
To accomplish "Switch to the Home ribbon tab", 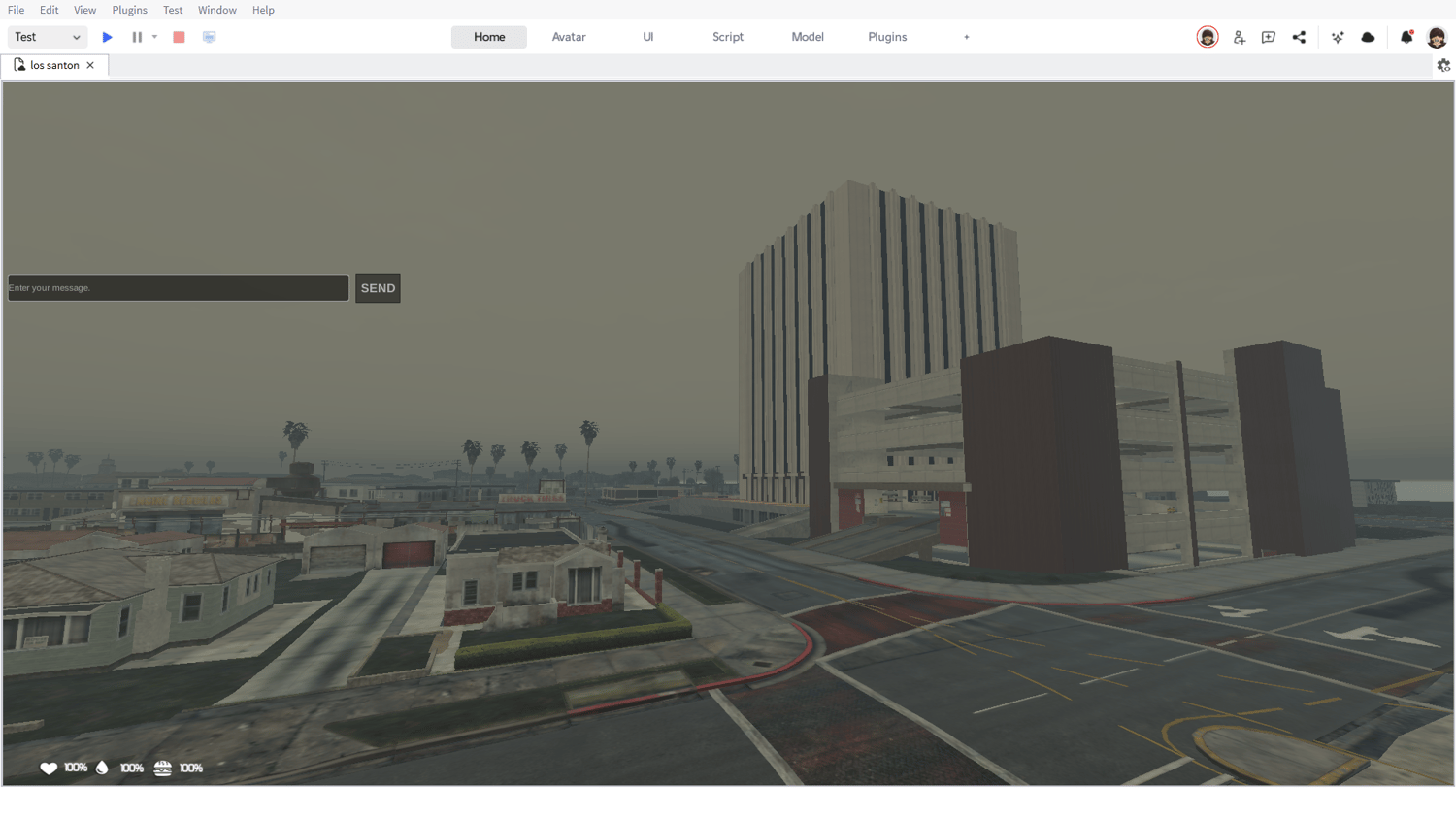I will point(489,37).
